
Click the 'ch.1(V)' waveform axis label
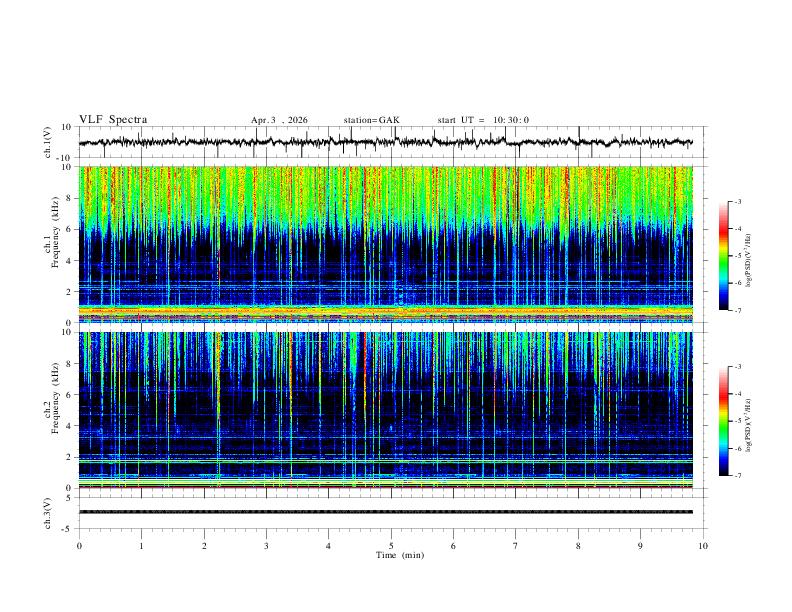48,142
